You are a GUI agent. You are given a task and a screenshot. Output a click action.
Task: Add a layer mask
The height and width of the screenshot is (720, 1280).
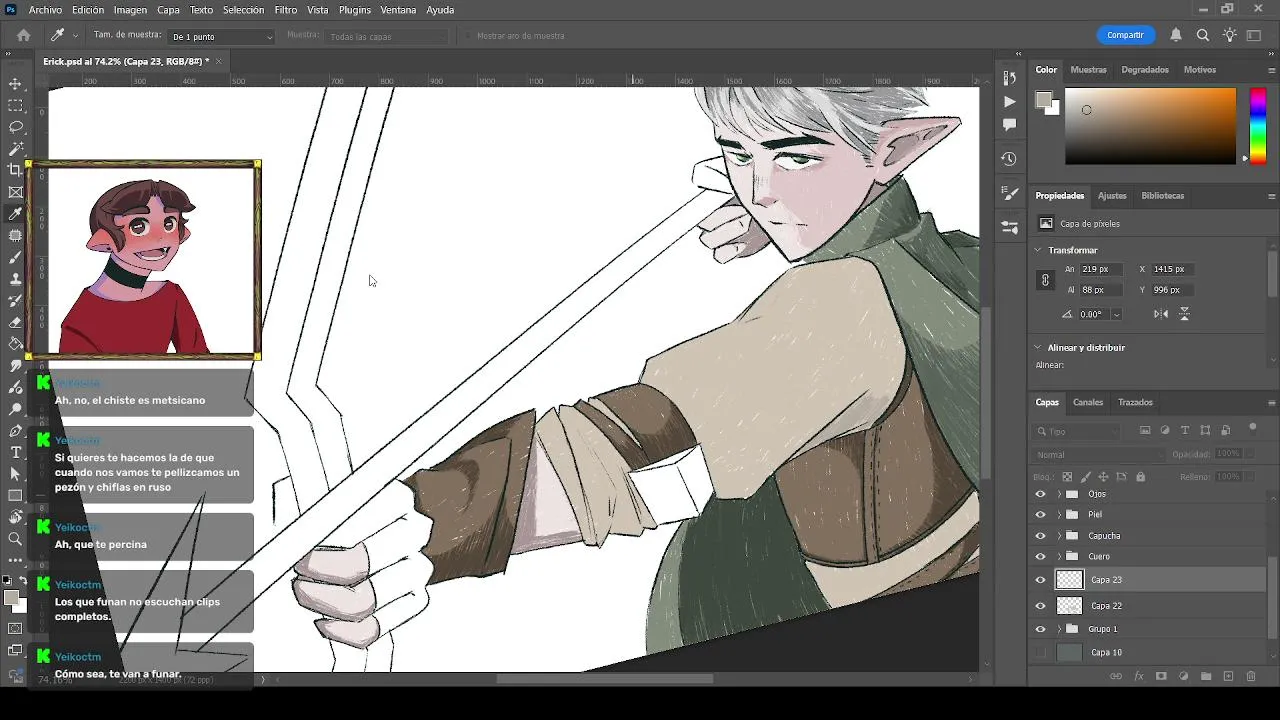point(1161,677)
